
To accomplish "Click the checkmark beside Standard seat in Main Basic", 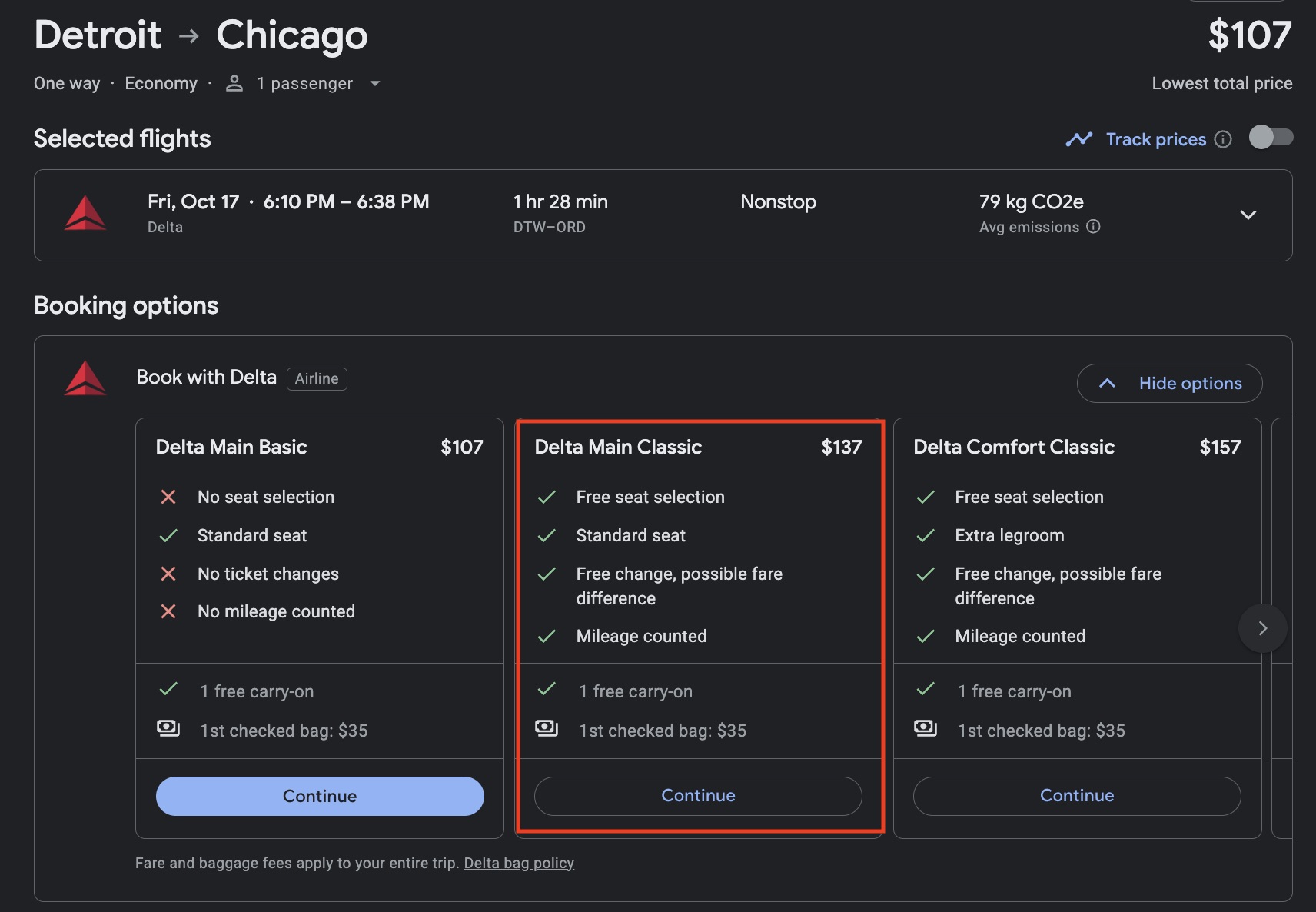I will tap(168, 535).
